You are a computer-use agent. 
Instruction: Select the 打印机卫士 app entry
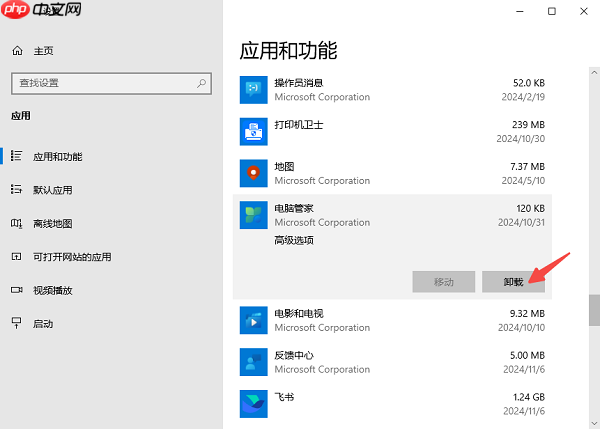tap(392, 132)
